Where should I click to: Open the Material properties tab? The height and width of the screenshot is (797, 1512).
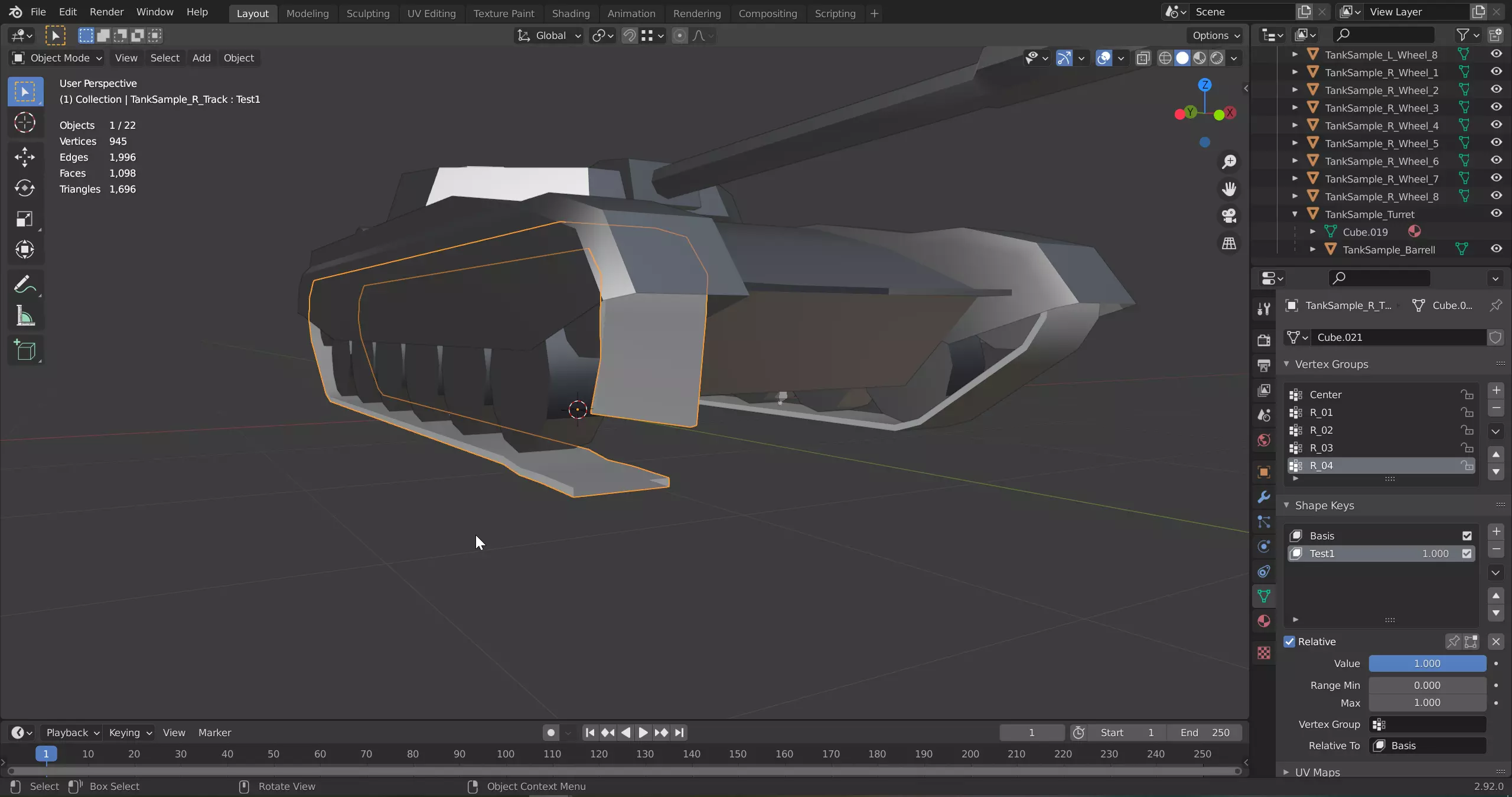click(1264, 621)
